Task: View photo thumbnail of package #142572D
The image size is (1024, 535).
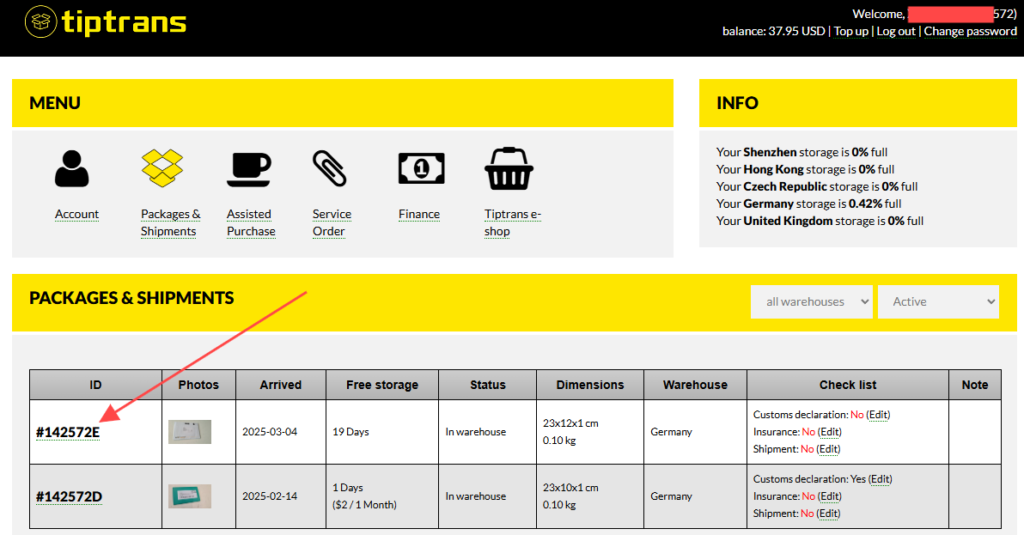Action: (x=189, y=496)
